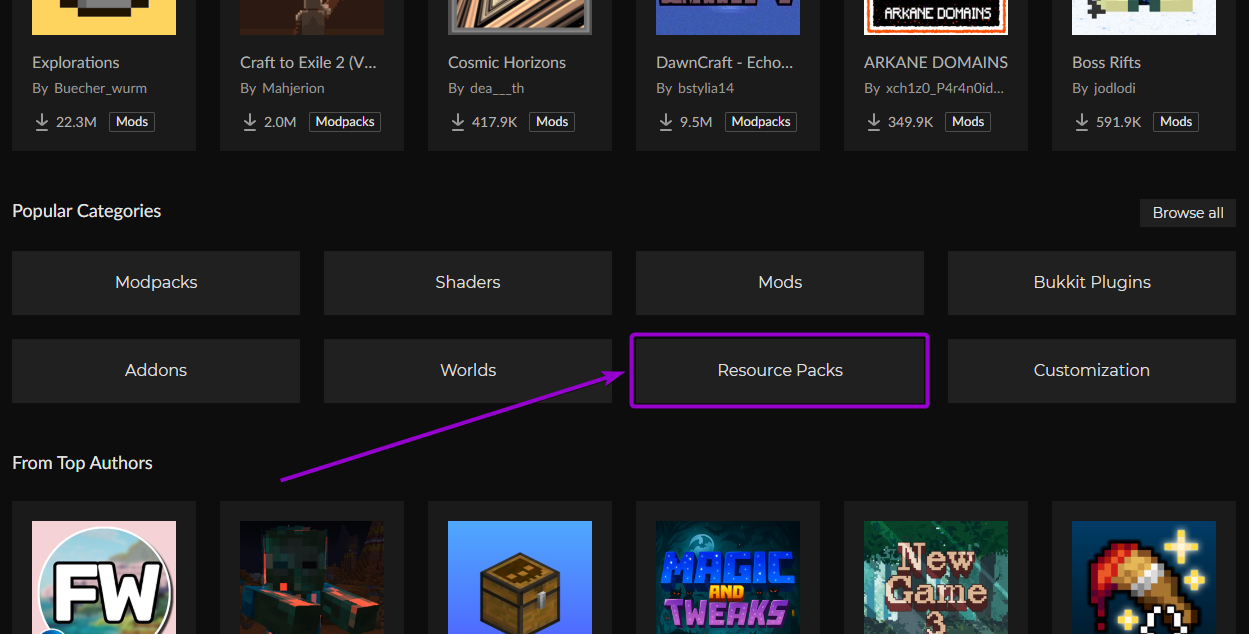Click the New Game 3 thumbnail
The width and height of the screenshot is (1249, 634).
coord(935,578)
